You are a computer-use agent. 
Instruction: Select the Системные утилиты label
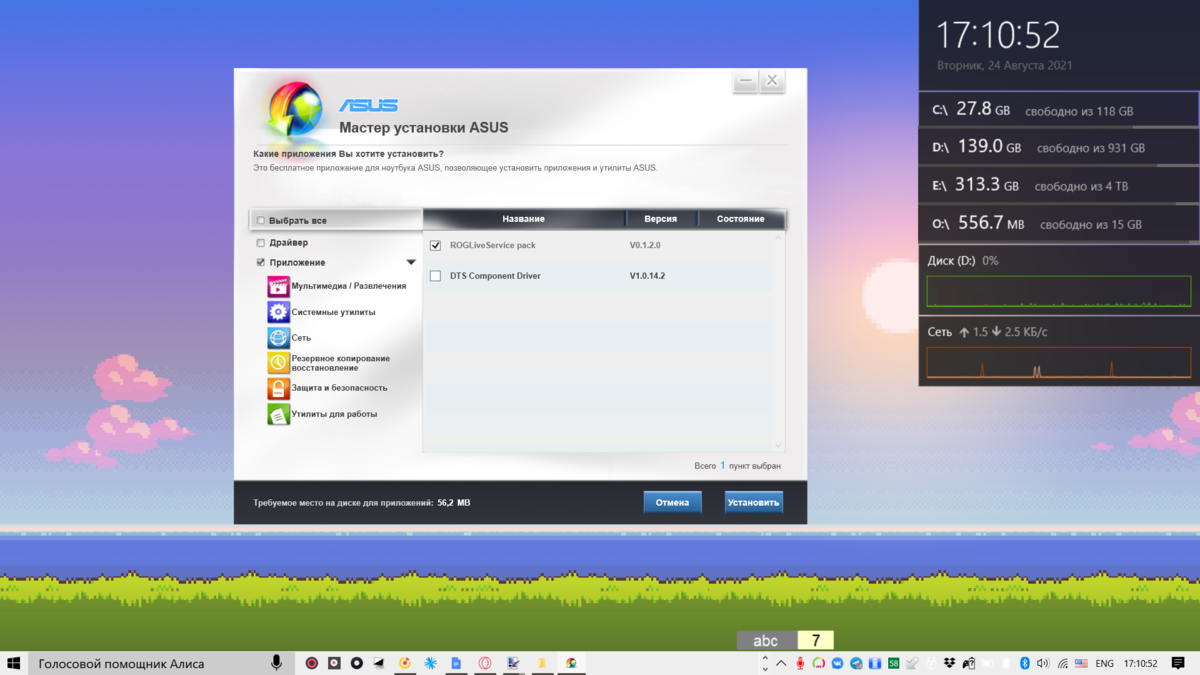334,312
